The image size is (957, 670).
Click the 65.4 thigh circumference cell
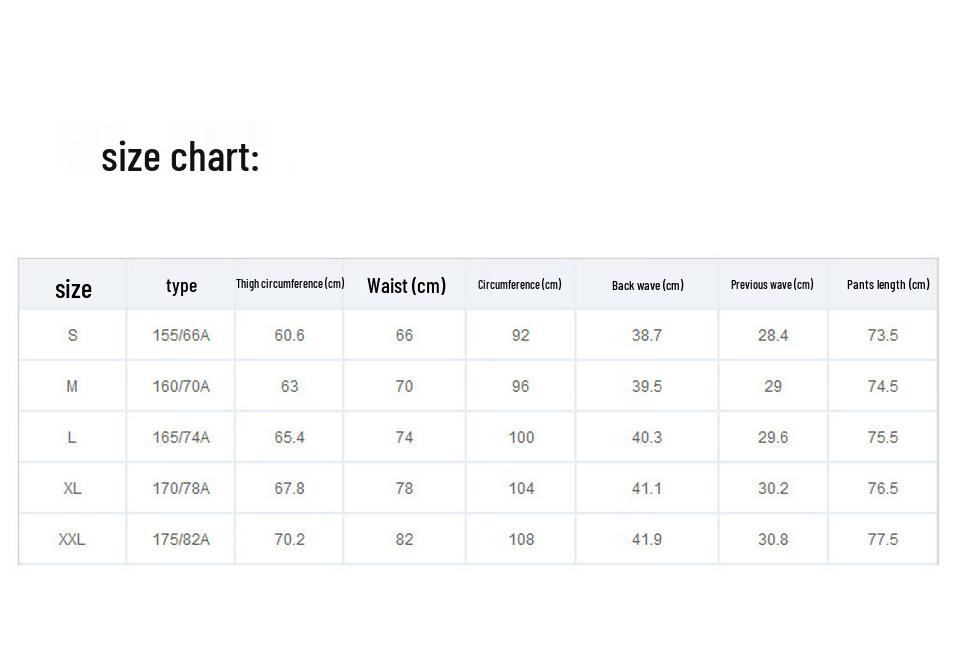point(289,438)
